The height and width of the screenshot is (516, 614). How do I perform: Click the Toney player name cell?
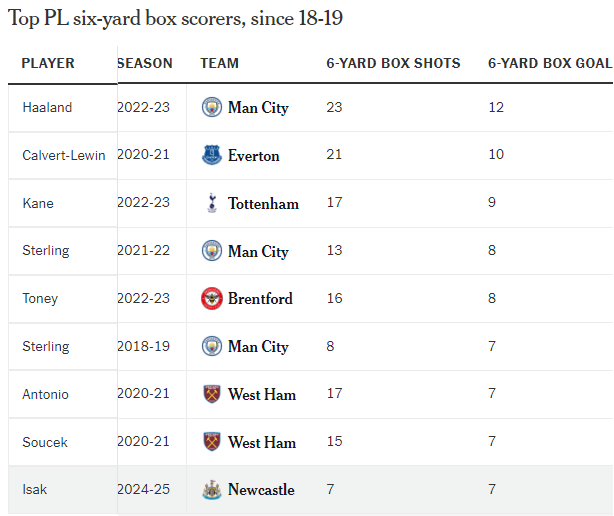coord(40,298)
